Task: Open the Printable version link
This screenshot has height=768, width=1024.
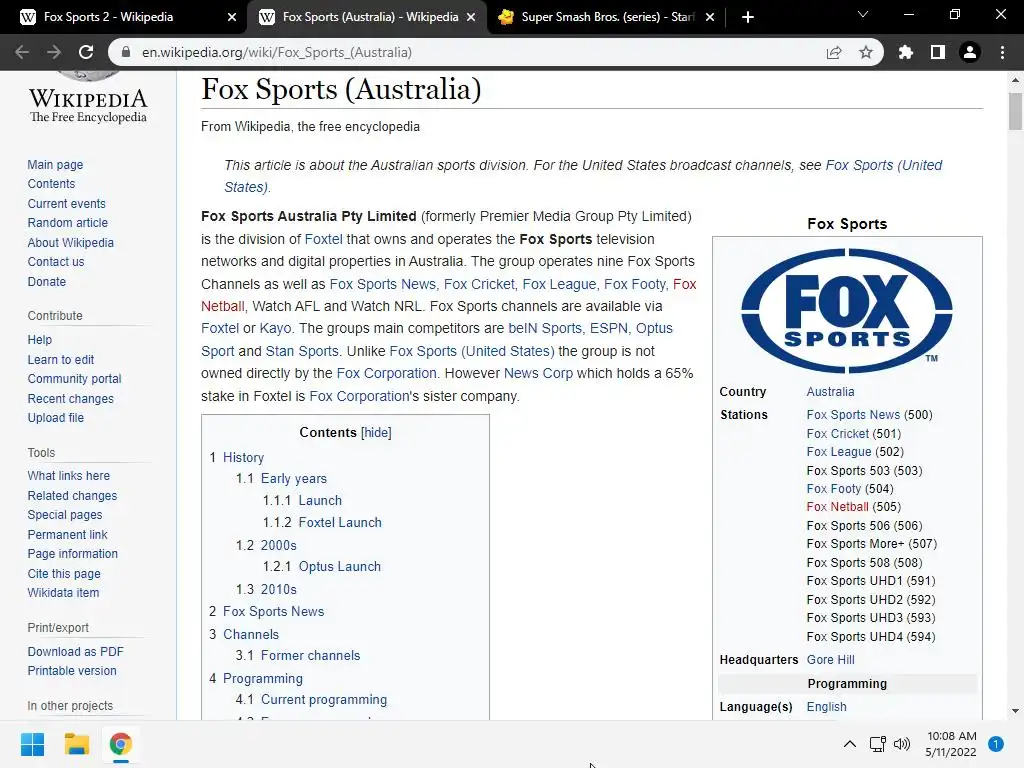Action: tap(72, 671)
